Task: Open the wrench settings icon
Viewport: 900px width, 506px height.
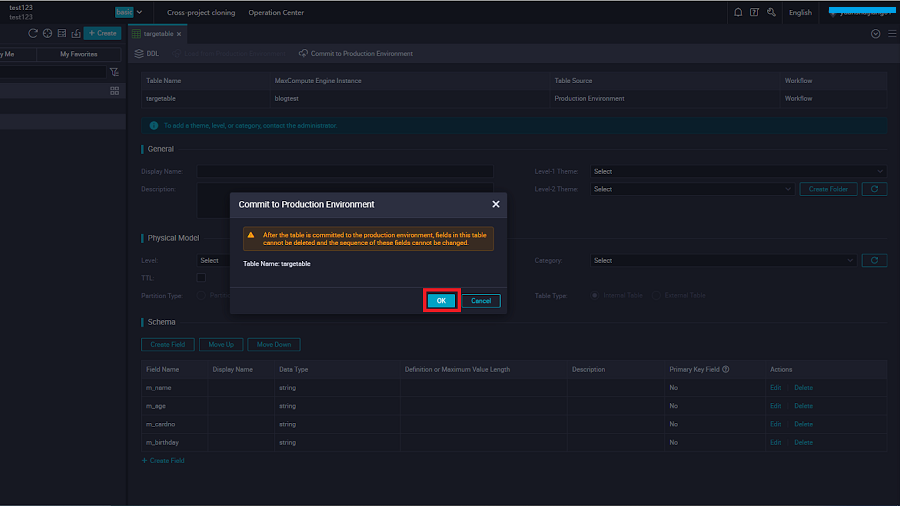Action: 770,13
